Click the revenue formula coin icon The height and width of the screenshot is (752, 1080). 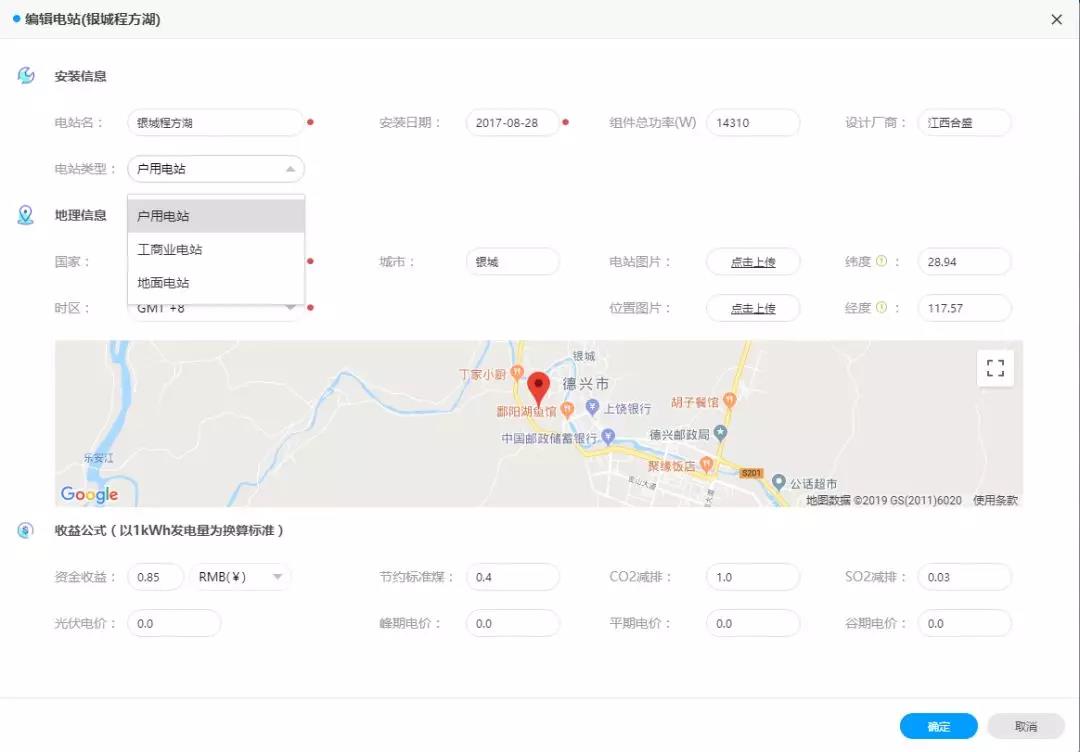26,530
